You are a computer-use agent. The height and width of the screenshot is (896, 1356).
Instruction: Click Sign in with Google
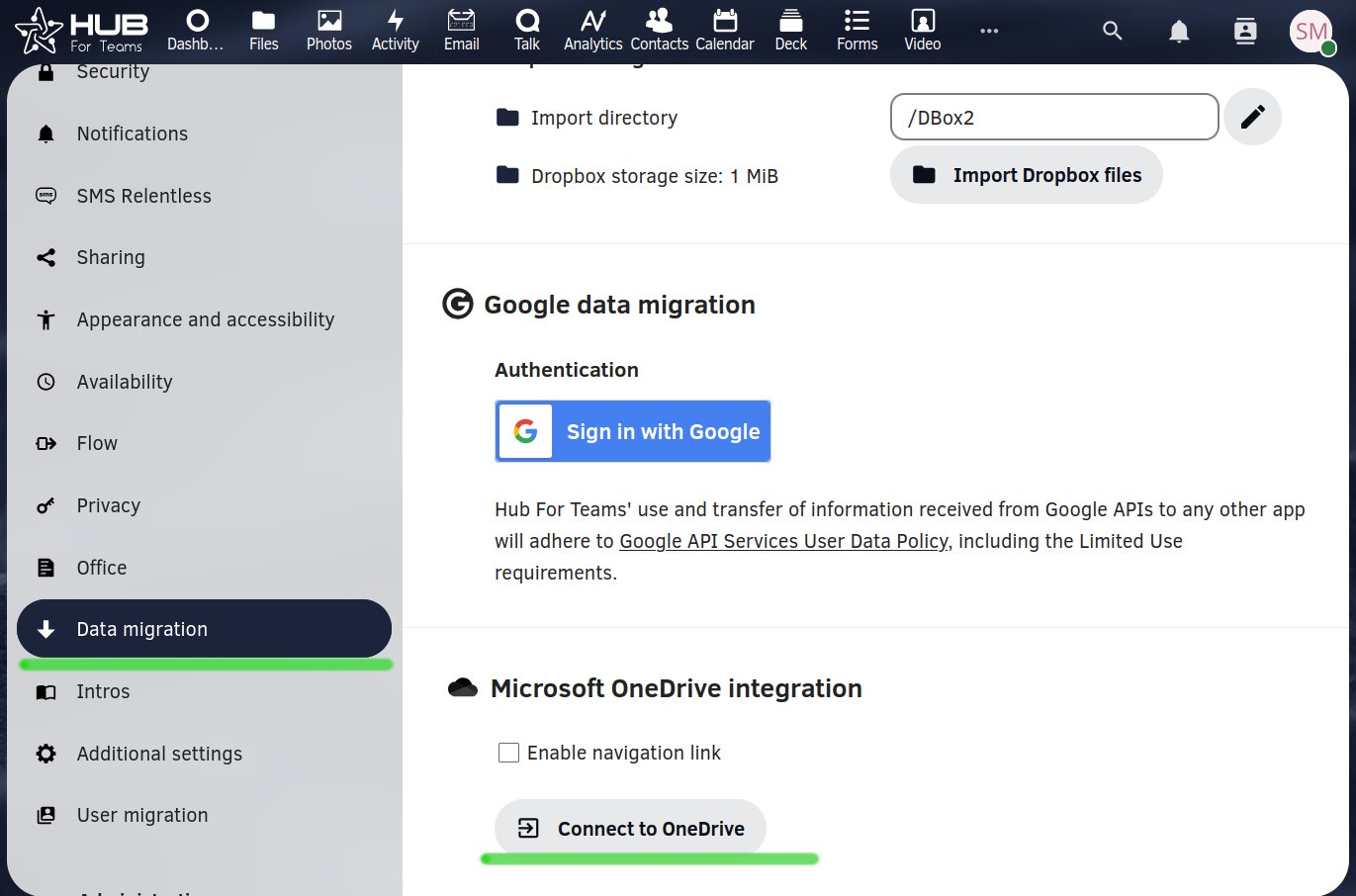(x=633, y=431)
